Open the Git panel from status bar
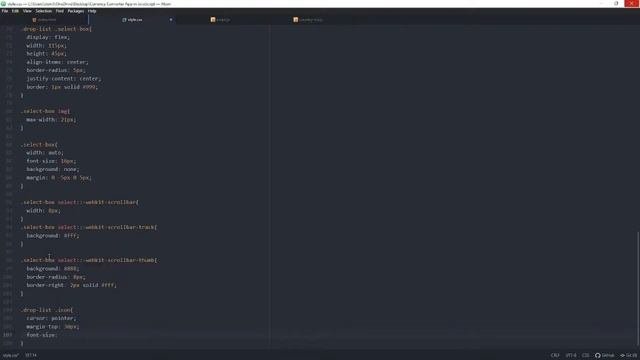The width and height of the screenshot is (640, 360). [629, 356]
